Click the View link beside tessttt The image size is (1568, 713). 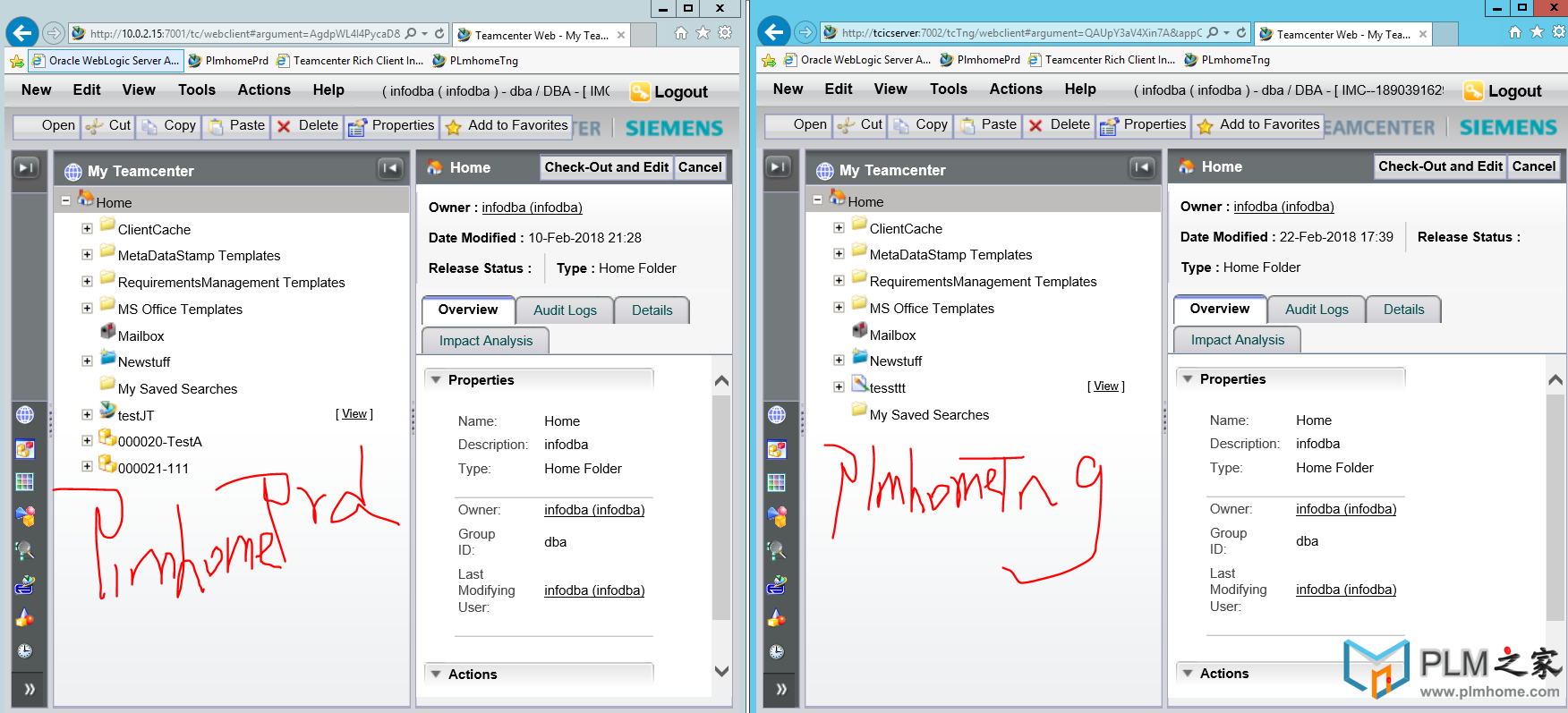coord(1106,386)
